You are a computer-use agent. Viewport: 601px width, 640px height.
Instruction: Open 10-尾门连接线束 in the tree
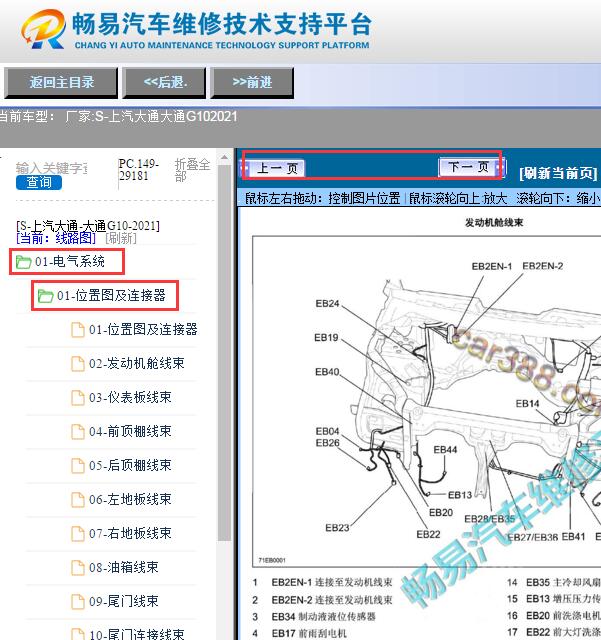(137, 634)
